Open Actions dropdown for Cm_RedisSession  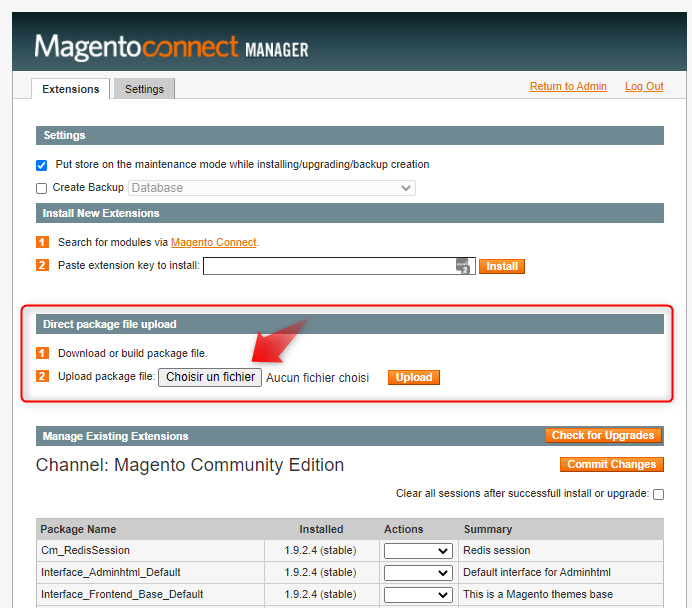[x=418, y=551]
